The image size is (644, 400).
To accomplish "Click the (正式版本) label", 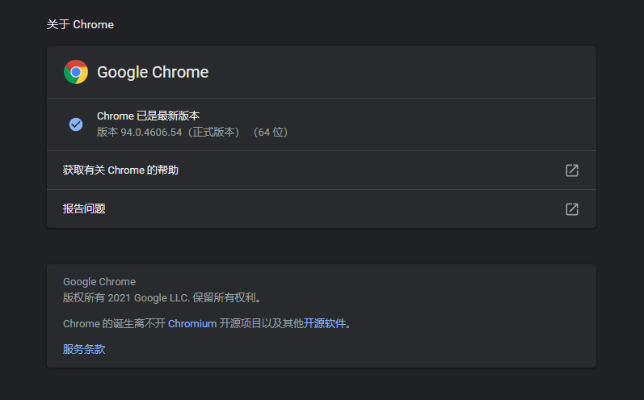I will pyautogui.click(x=213, y=132).
